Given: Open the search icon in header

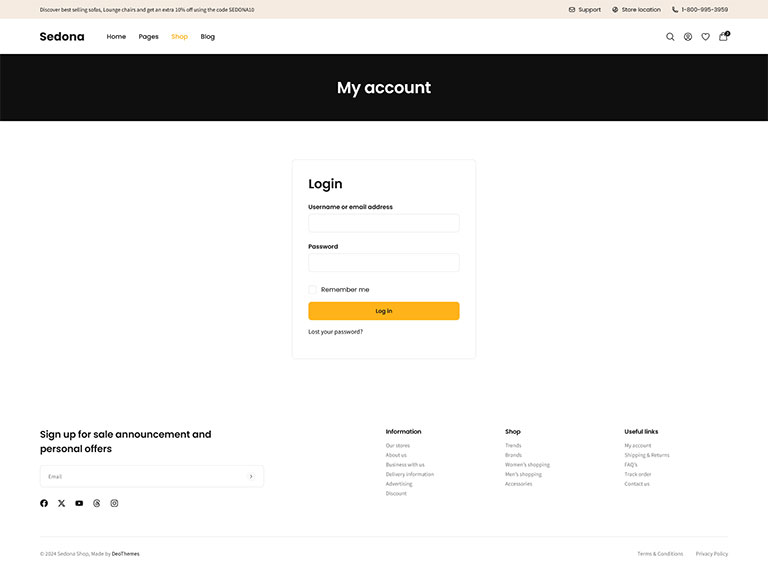Looking at the screenshot, I should point(670,37).
